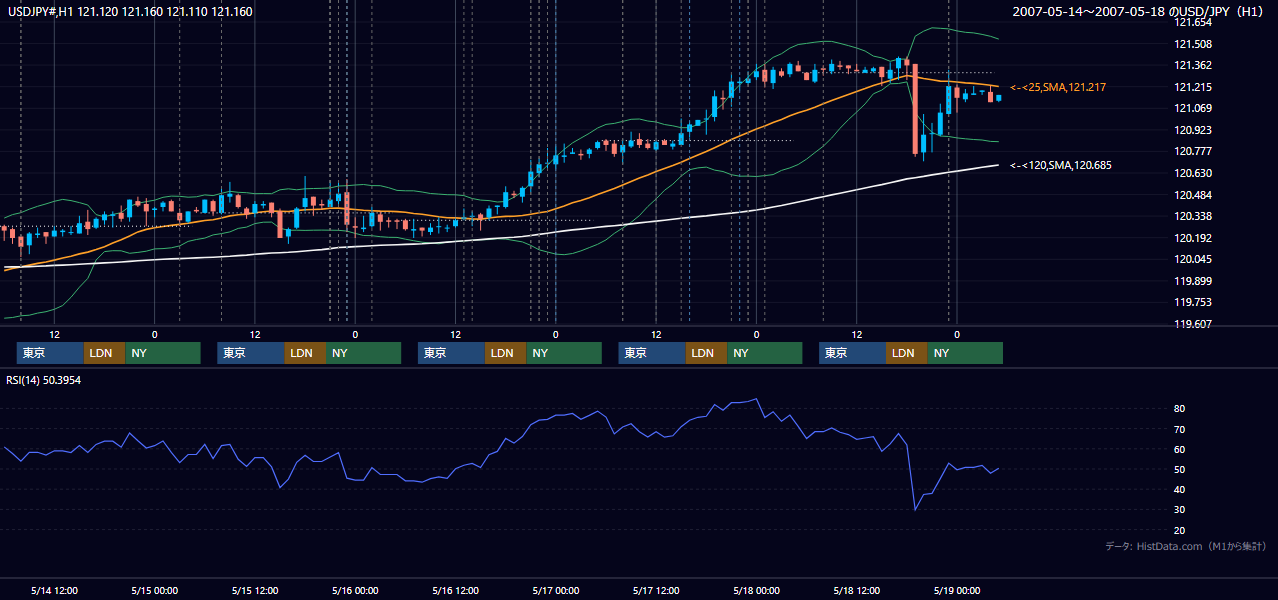This screenshot has height=600, width=1278.
Task: Click price axis value 120.484
Action: tap(1193, 194)
